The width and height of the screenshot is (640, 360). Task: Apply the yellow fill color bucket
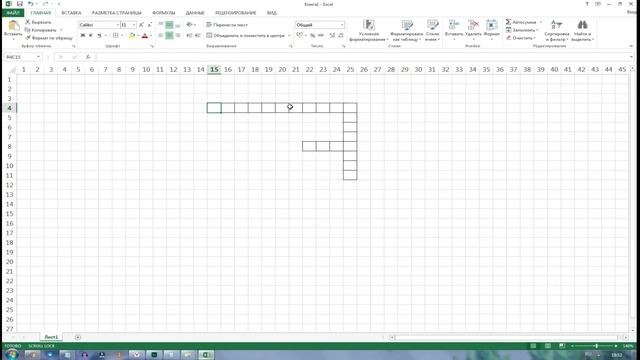[132, 36]
